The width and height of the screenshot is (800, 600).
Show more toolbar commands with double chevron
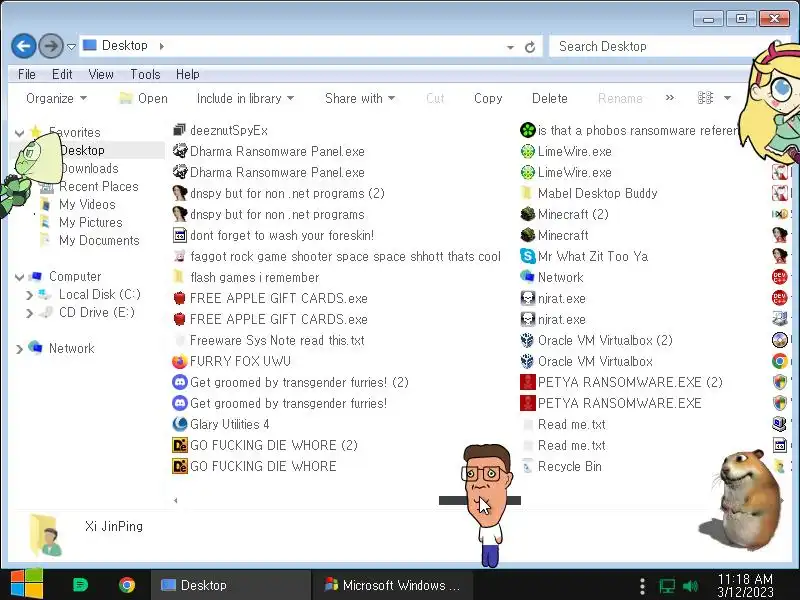[x=669, y=97]
